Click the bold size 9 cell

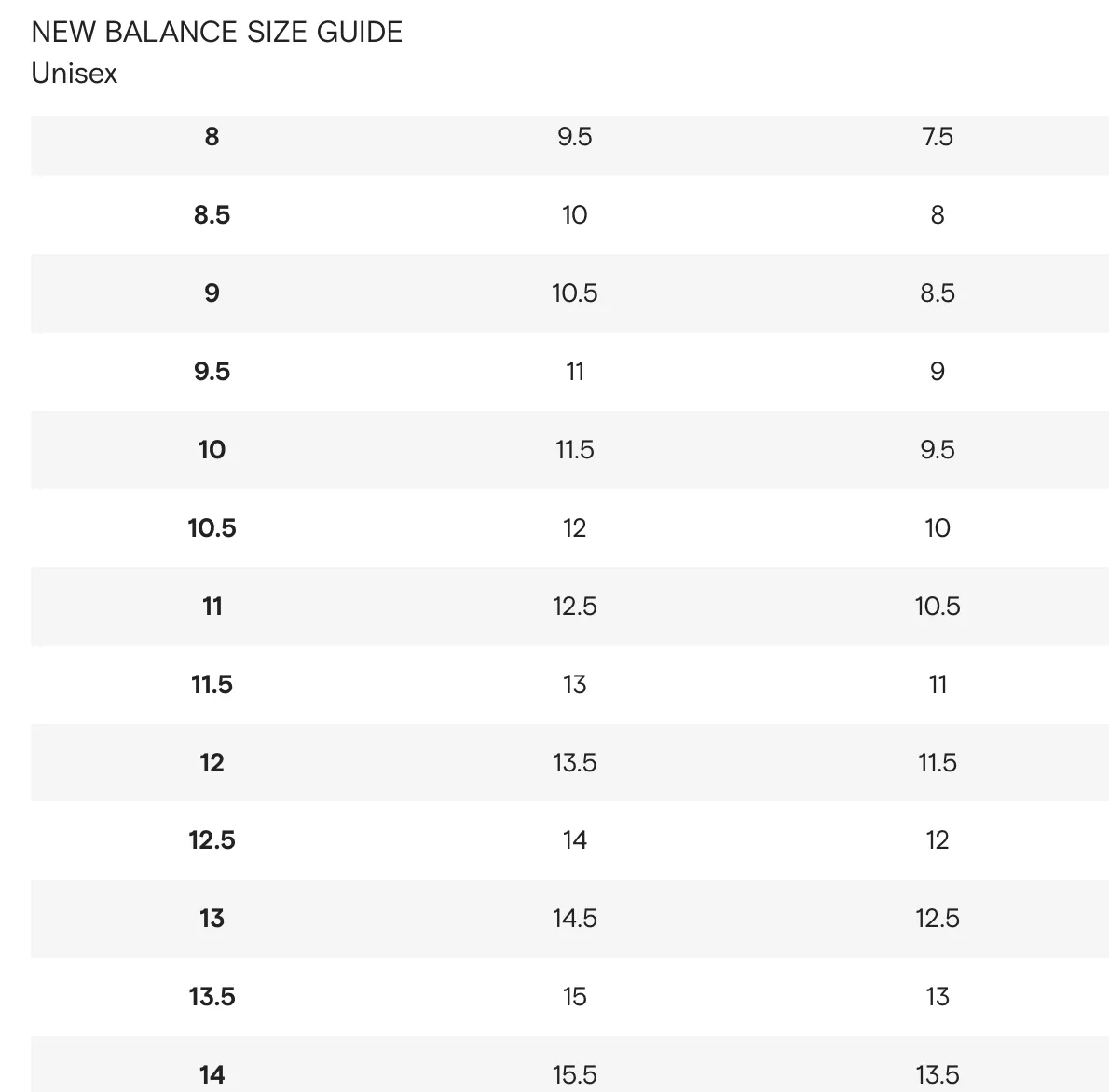[x=212, y=293]
